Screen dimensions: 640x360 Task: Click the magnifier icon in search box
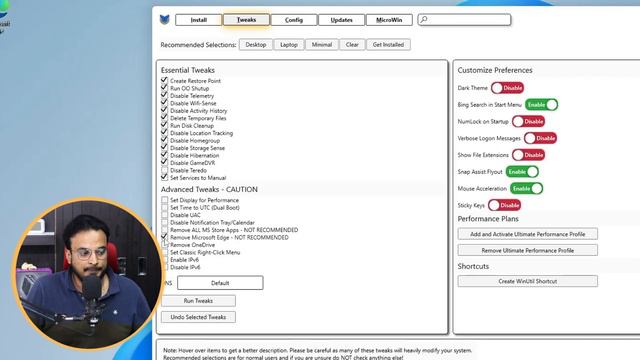(424, 19)
